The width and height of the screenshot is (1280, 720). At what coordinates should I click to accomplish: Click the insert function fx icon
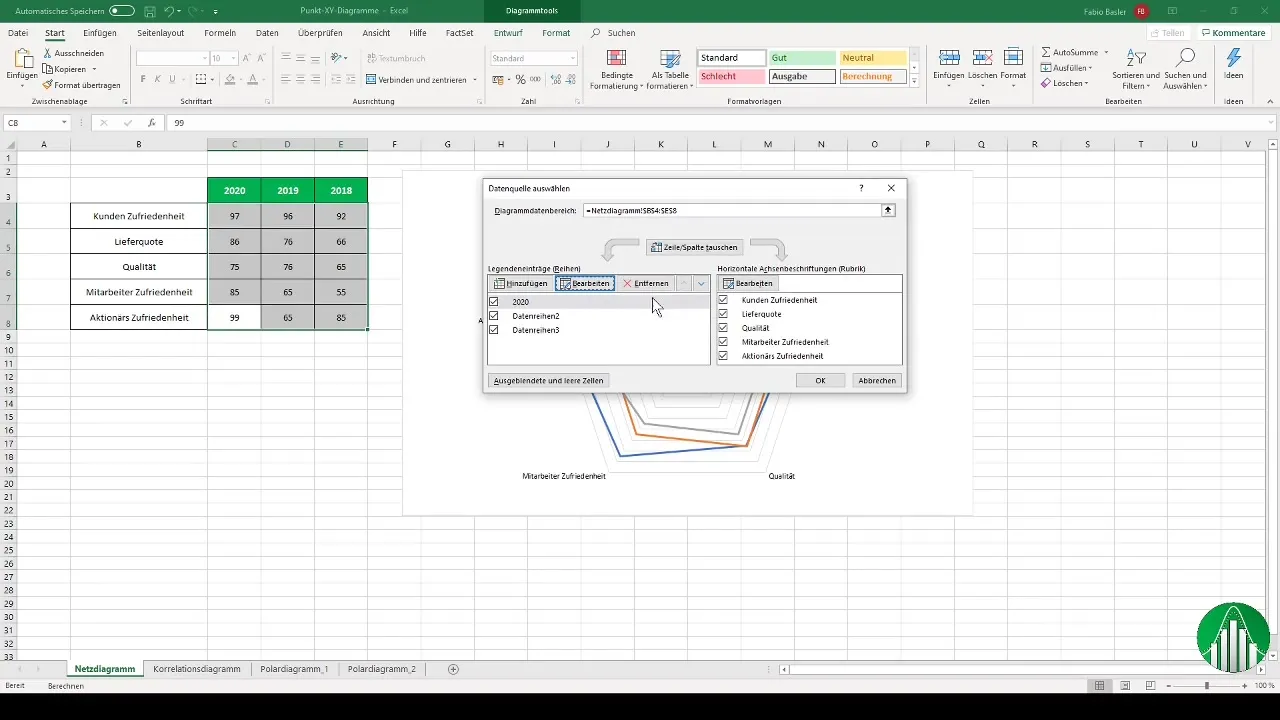pyautogui.click(x=151, y=123)
